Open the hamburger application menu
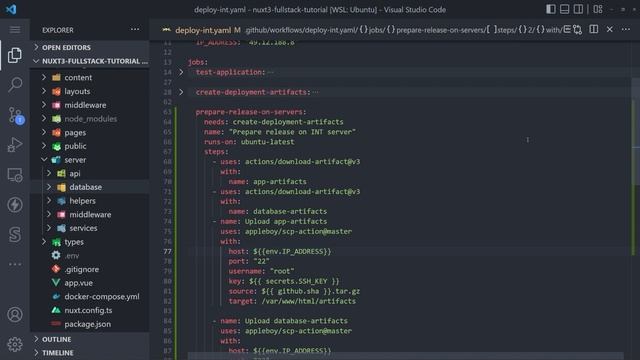This screenshot has width=640, height=360. click(x=15, y=30)
